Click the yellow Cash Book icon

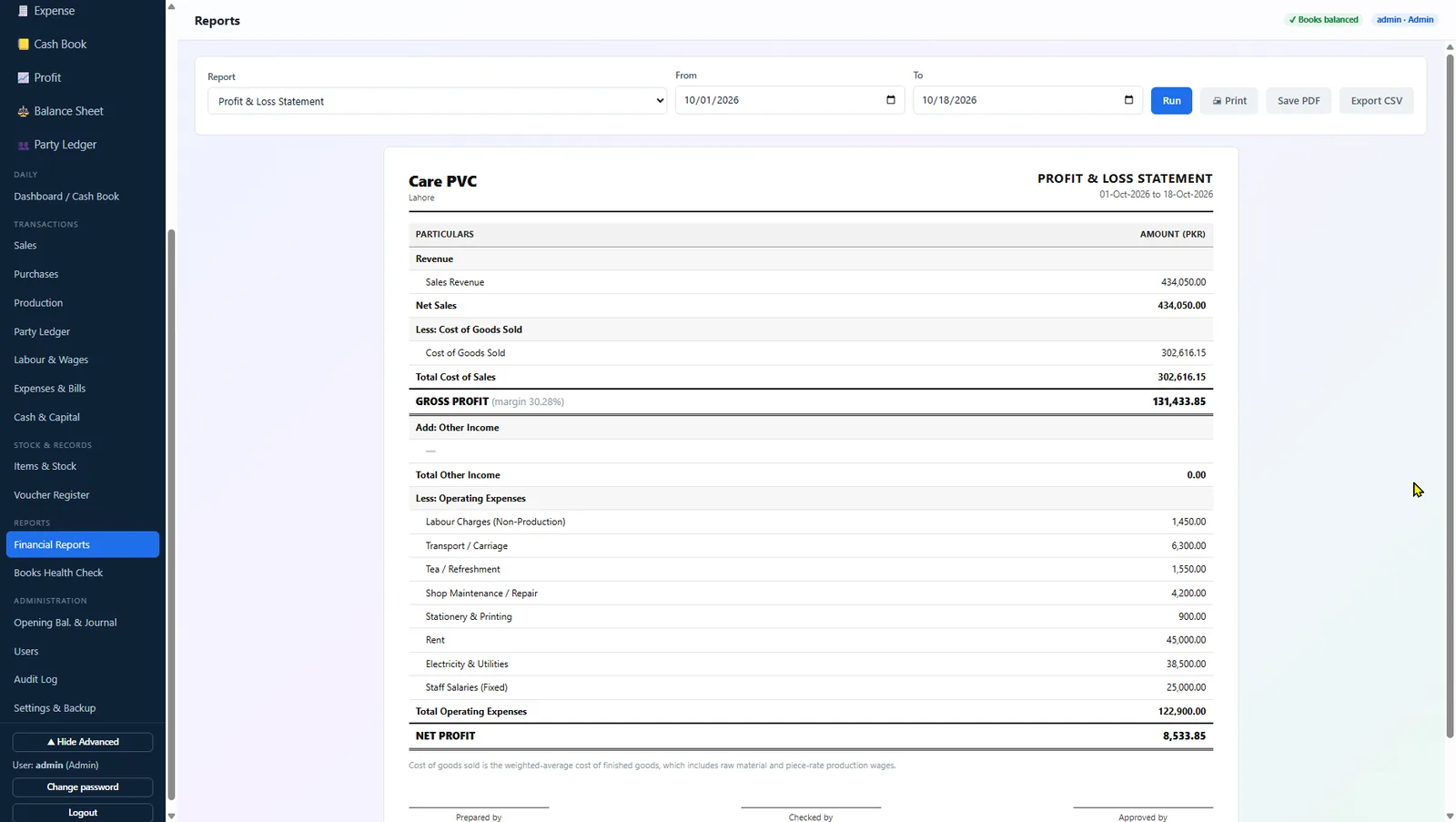click(24, 44)
